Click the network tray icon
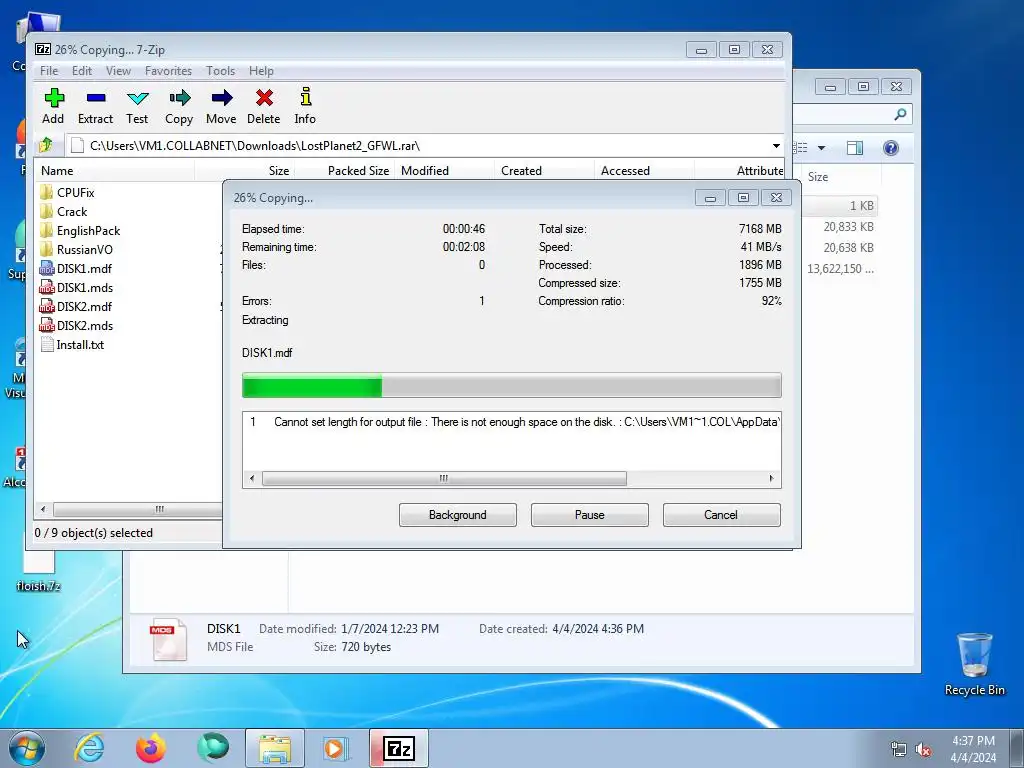Viewport: 1024px width, 768px height. click(899, 749)
